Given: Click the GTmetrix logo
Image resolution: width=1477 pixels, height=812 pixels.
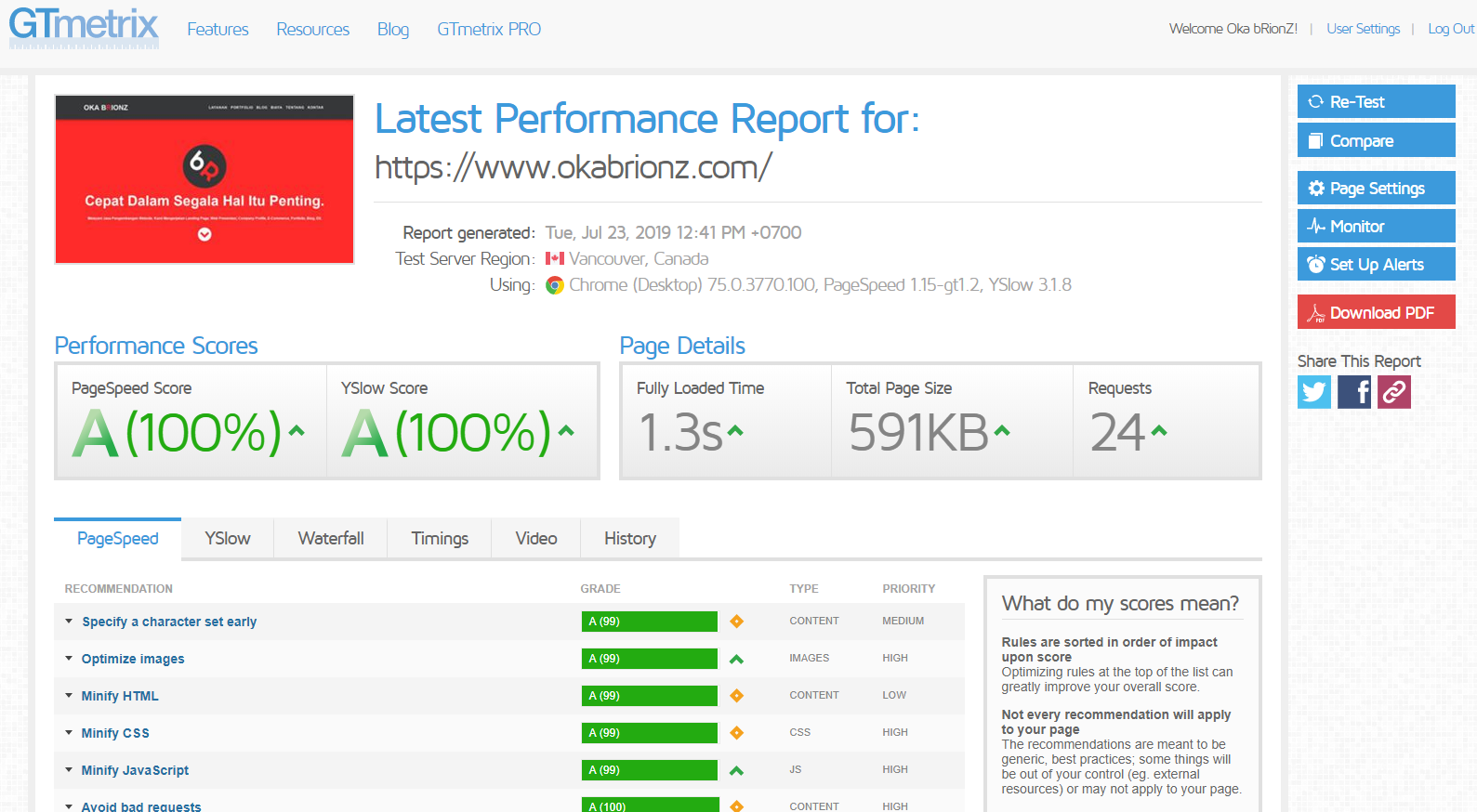Looking at the screenshot, I should [84, 28].
